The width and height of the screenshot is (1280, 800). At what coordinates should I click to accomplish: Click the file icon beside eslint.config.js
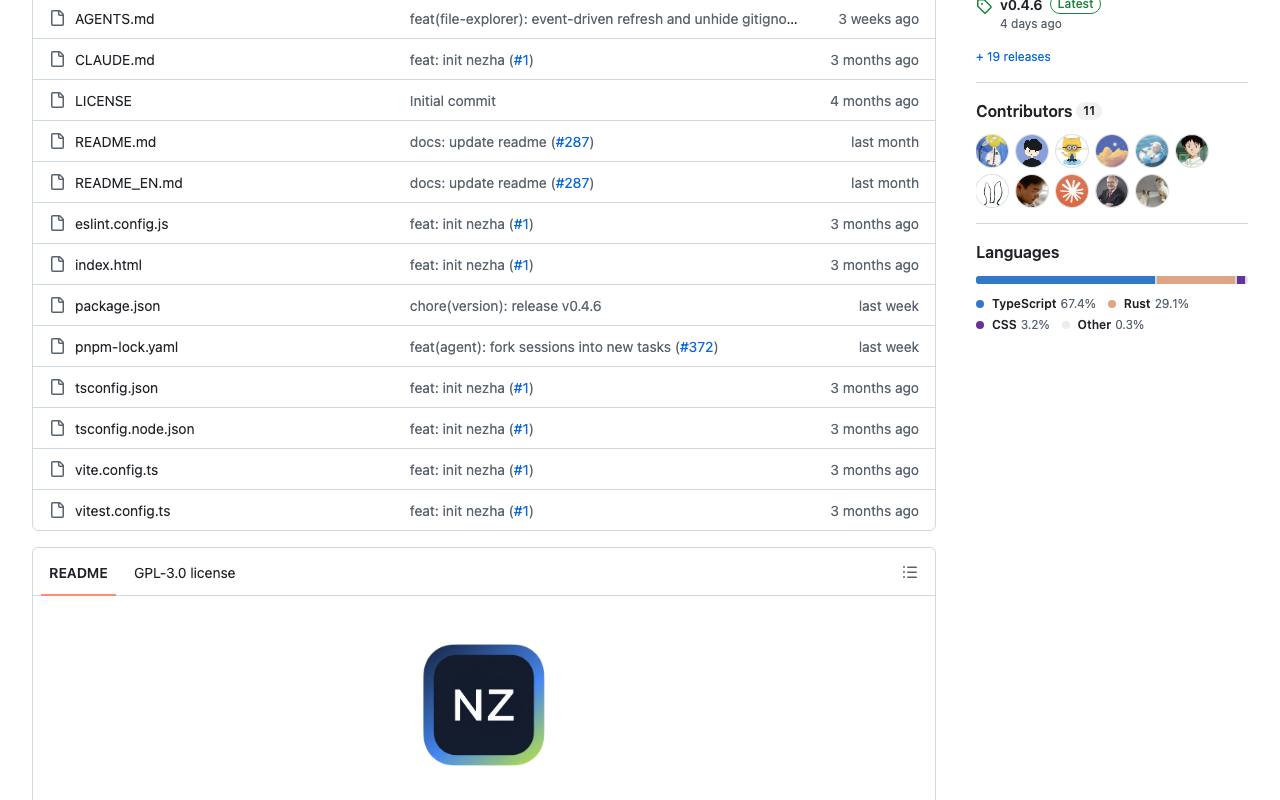(x=57, y=224)
